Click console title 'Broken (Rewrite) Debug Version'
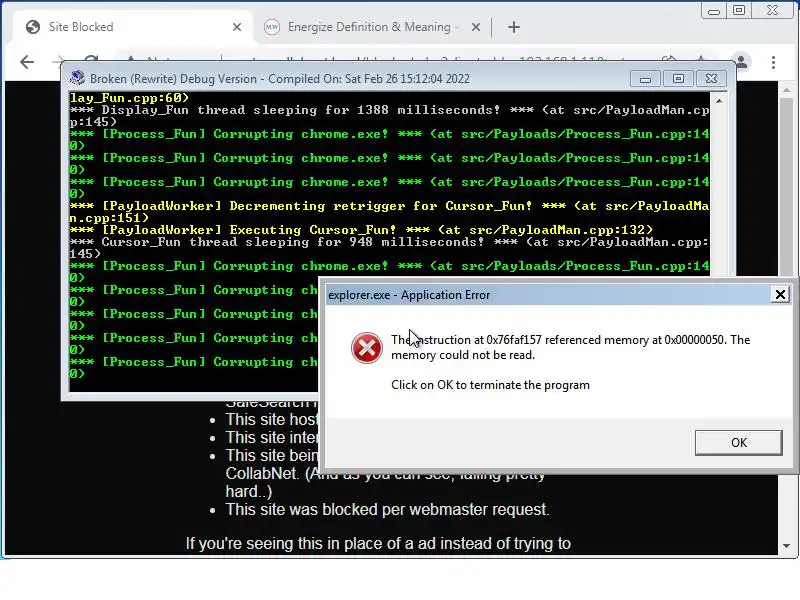Screen dimensions: 800x600 click(x=173, y=79)
